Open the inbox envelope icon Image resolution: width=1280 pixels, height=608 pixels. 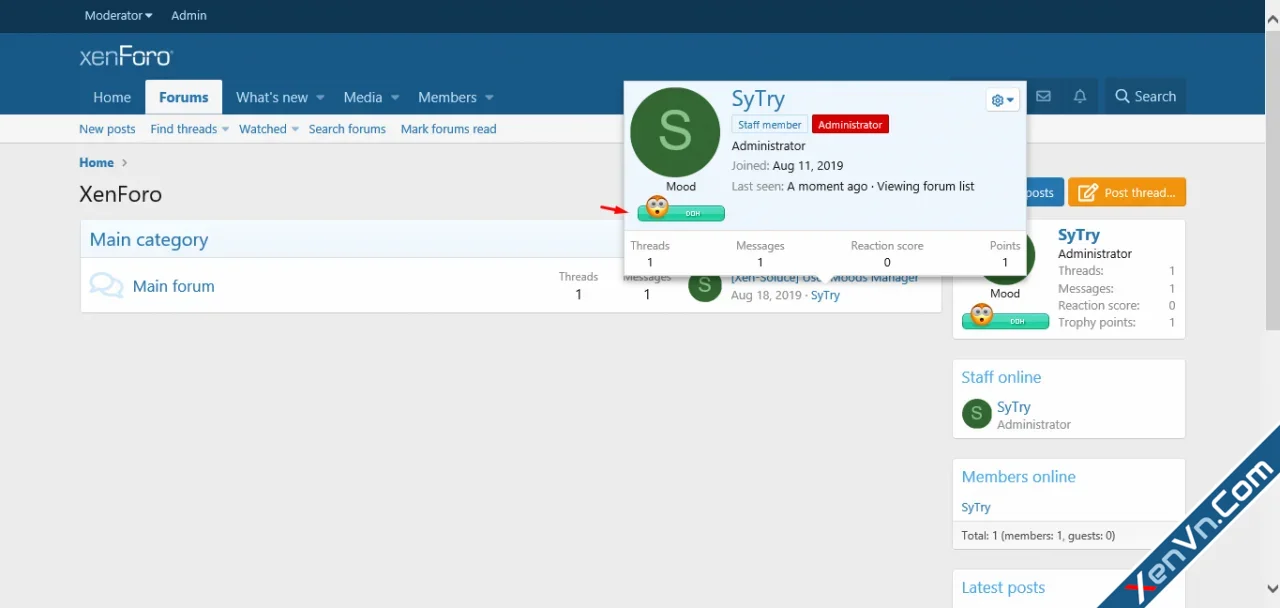click(x=1043, y=96)
